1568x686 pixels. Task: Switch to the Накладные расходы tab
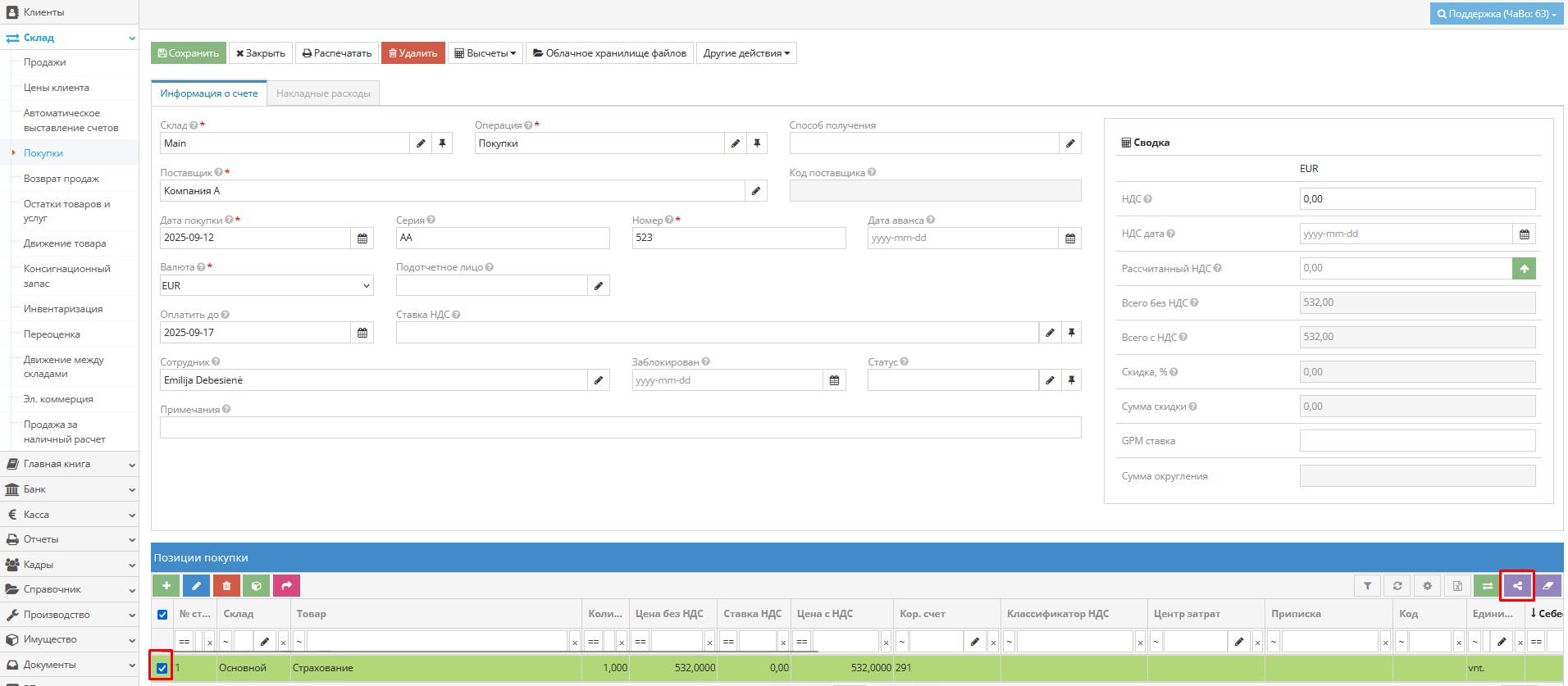click(323, 93)
